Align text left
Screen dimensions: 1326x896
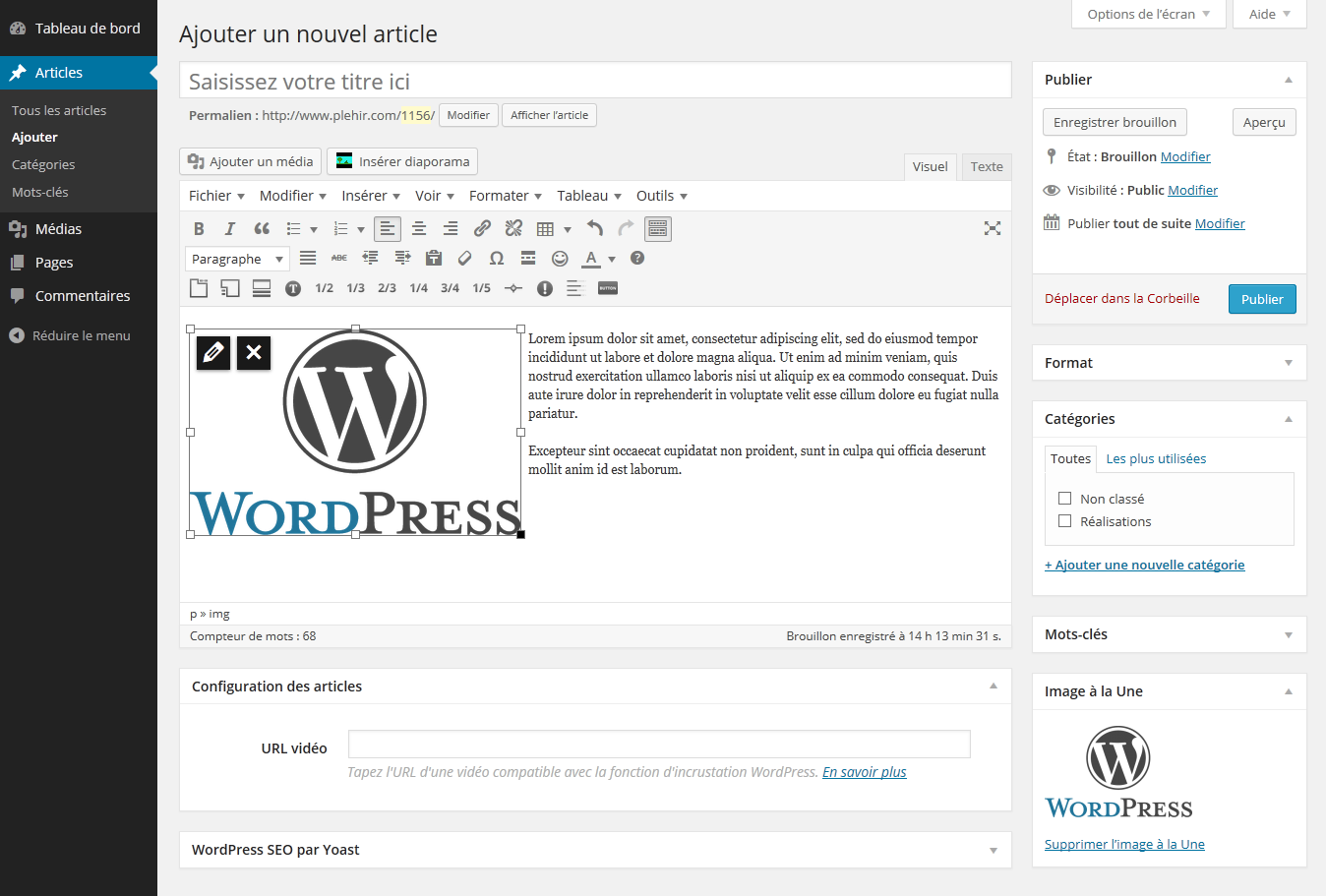pos(388,229)
